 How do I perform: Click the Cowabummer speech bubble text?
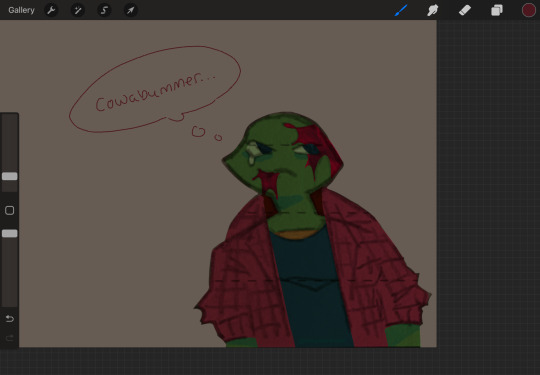[x=156, y=91]
